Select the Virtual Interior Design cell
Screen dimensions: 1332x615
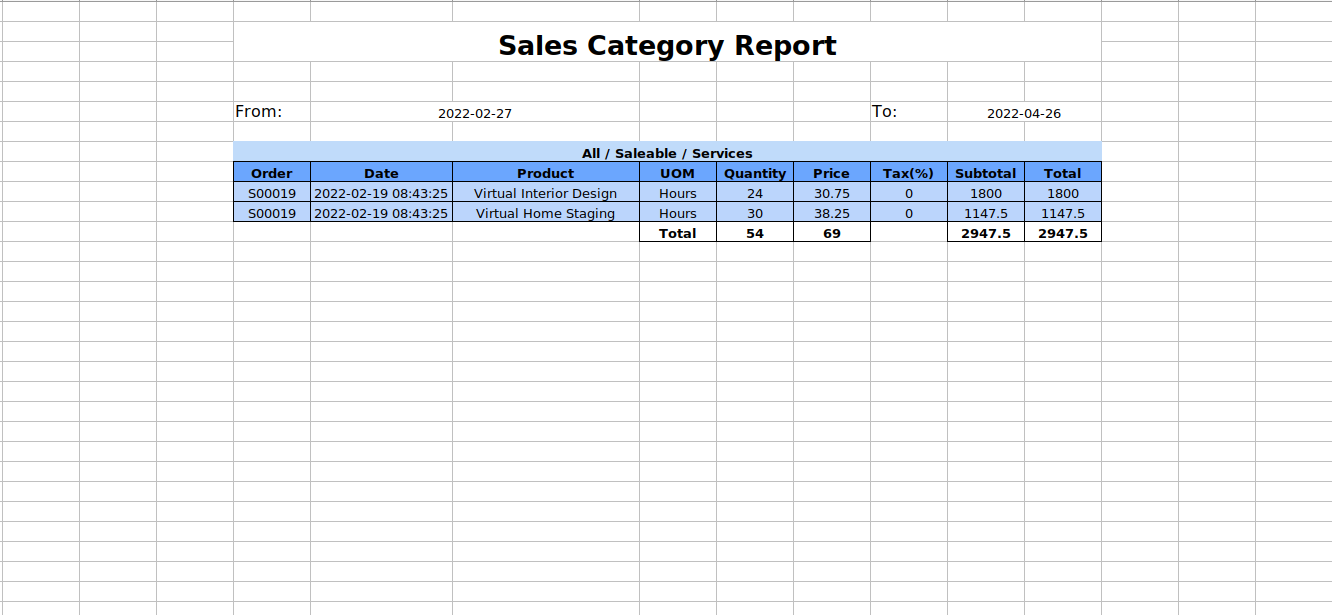[545, 193]
